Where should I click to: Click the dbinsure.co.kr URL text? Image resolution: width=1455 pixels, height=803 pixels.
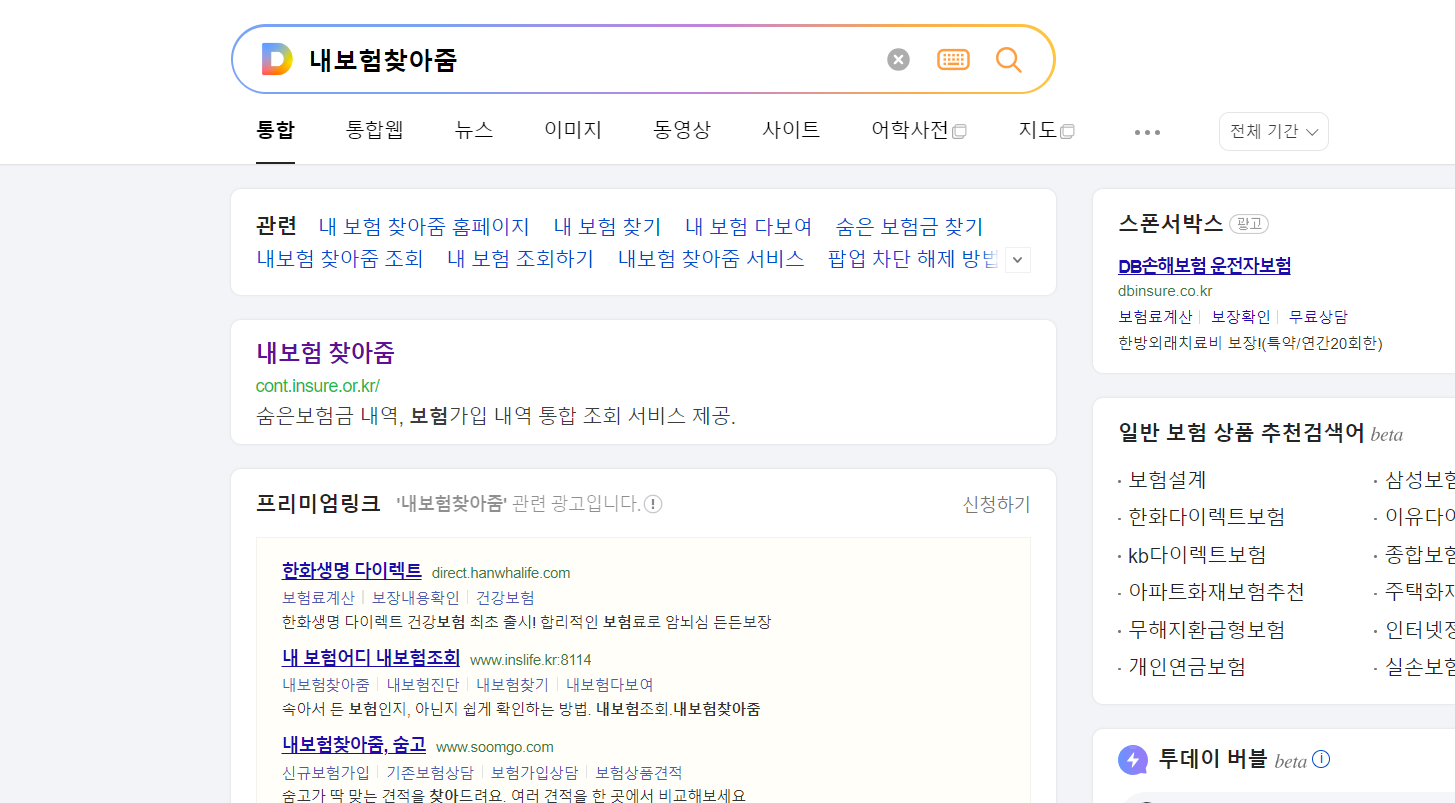(1165, 291)
